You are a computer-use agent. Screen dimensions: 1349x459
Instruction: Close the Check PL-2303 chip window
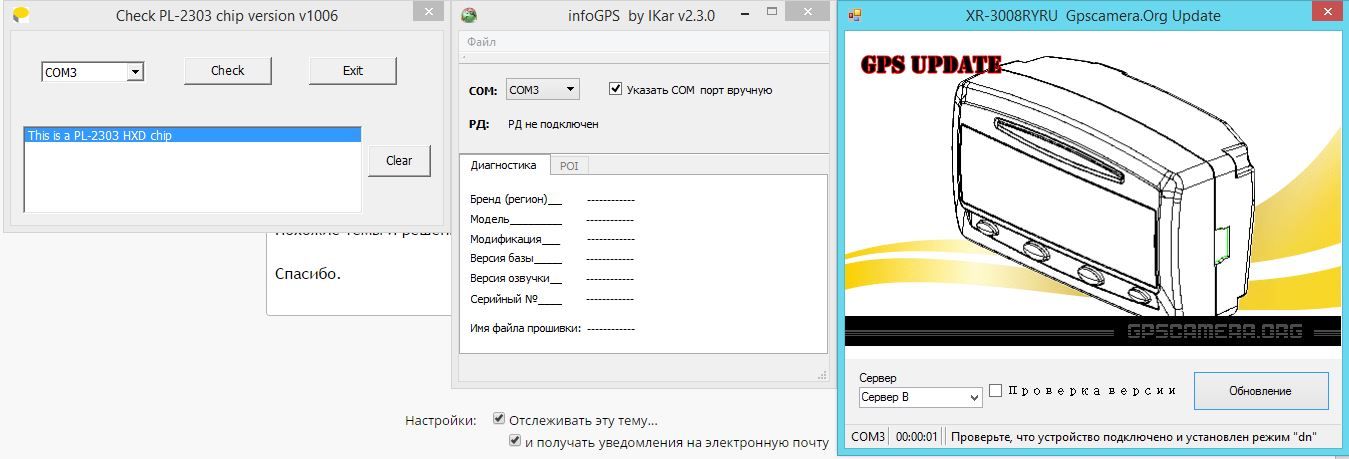click(x=428, y=11)
